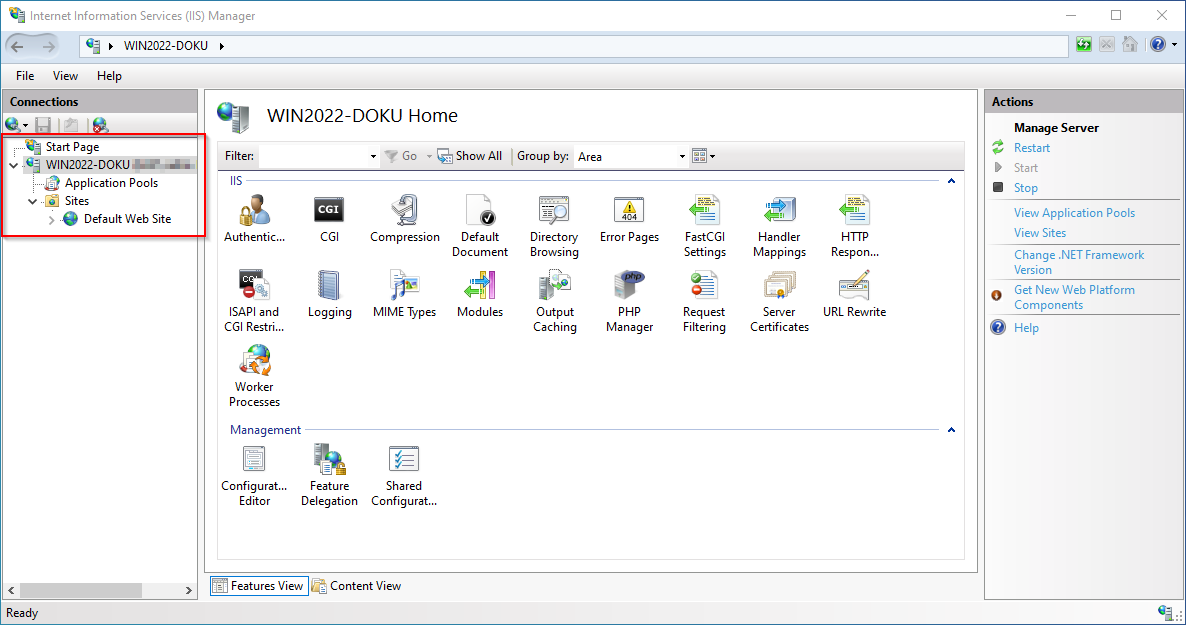Open the Default Document feature
Viewport: 1186px width, 625px height.
tap(480, 226)
